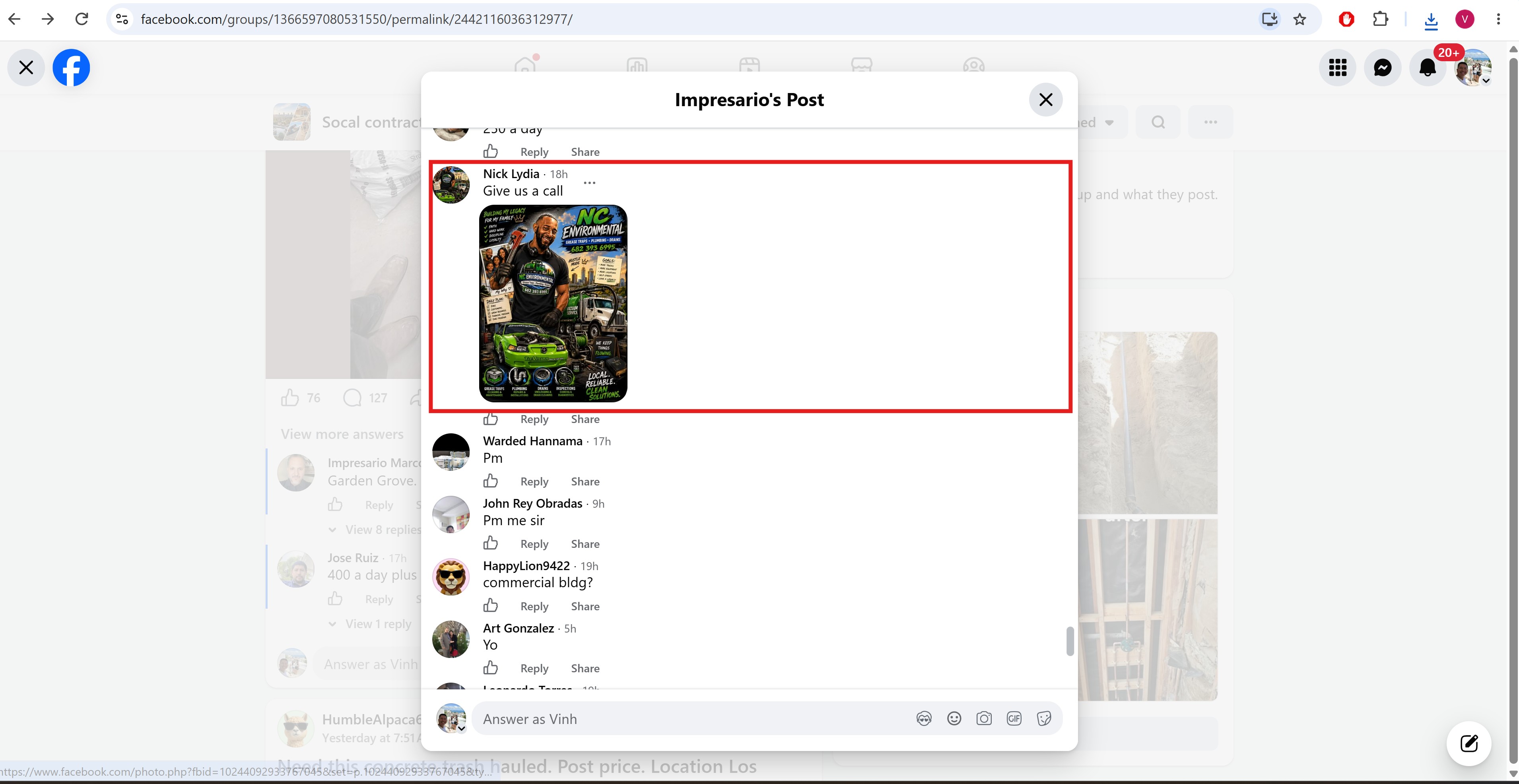Go forward to the next page
The width and height of the screenshot is (1519, 784).
point(48,19)
